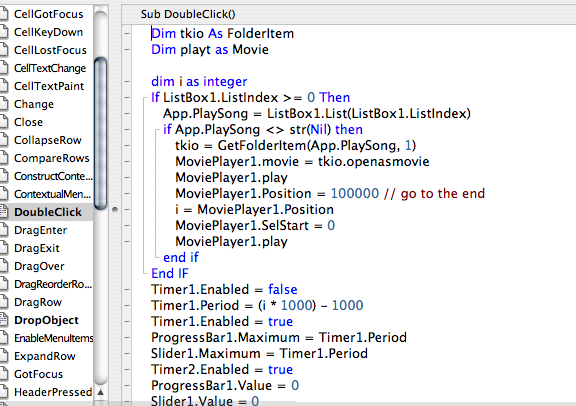The width and height of the screenshot is (576, 406).
Task: Click the '// go to the end' comment
Action: click(x=435, y=193)
